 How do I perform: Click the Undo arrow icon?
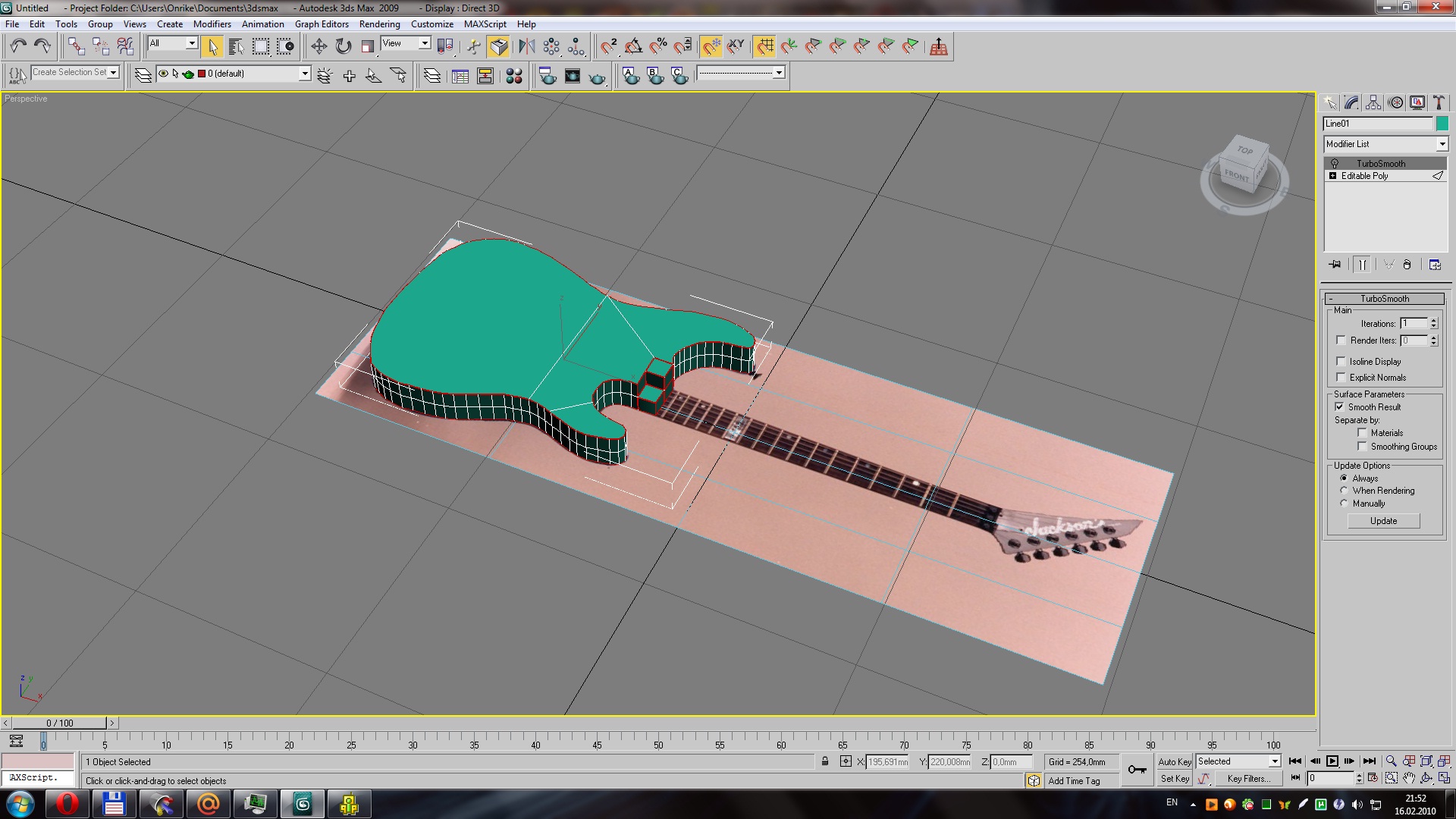18,47
